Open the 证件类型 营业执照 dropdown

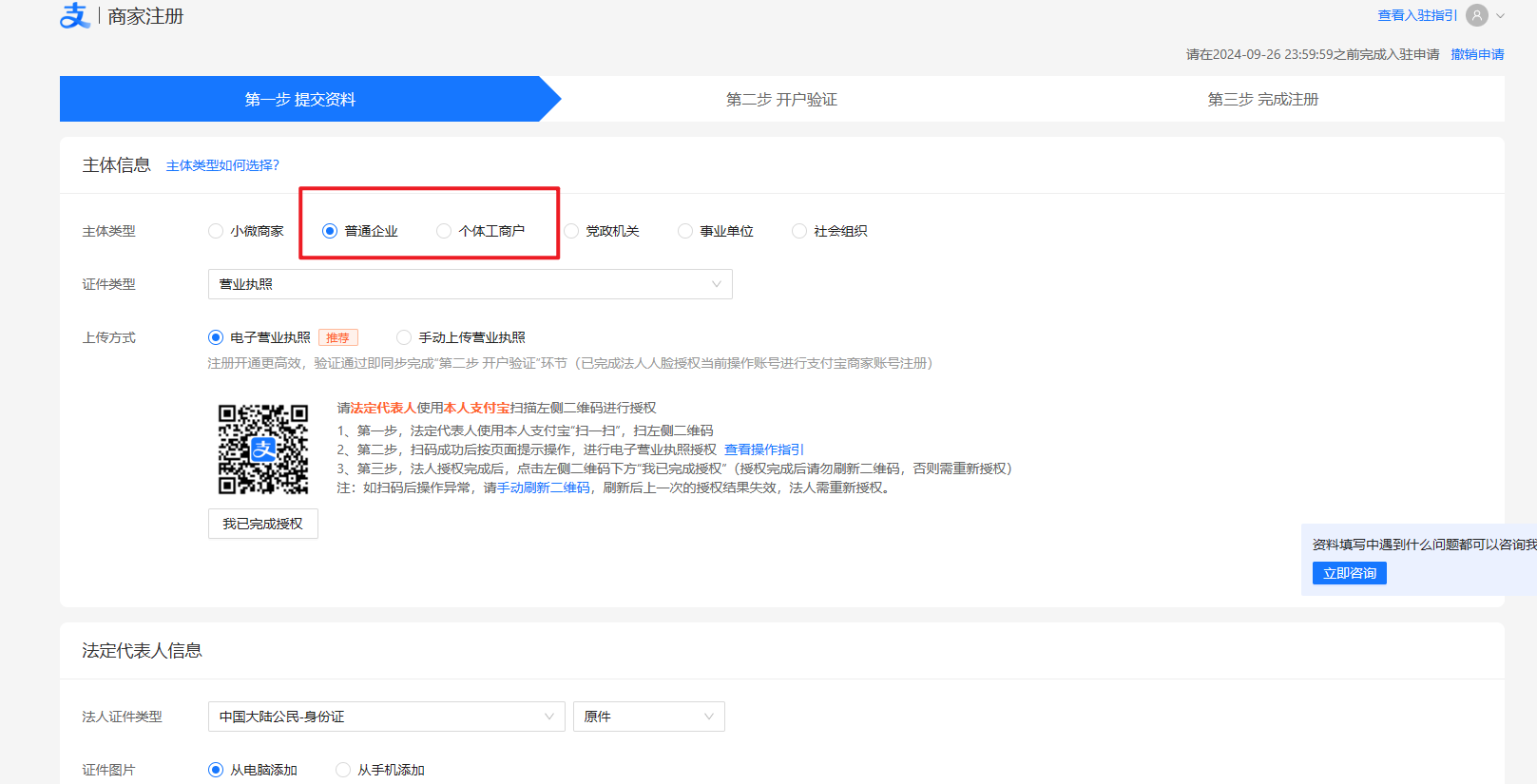pos(470,284)
